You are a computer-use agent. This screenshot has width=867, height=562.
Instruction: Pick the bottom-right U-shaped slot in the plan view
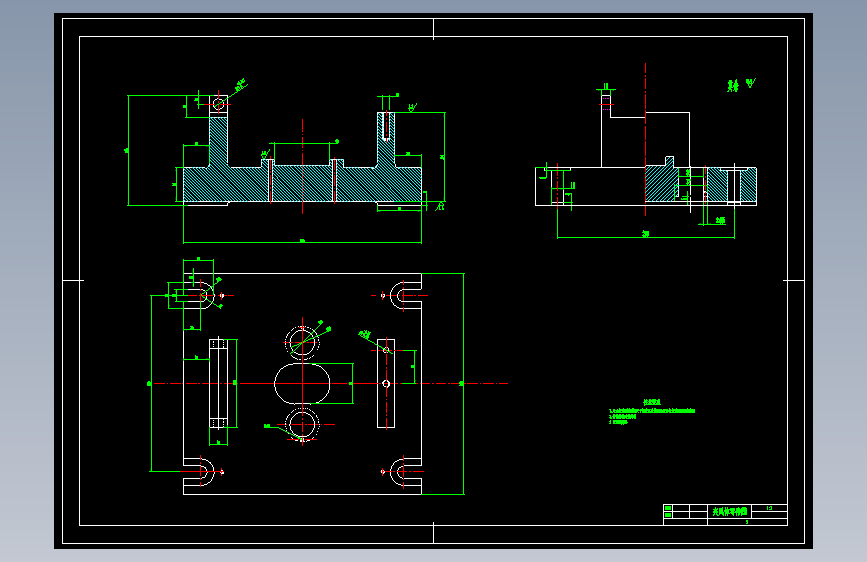pos(406,472)
